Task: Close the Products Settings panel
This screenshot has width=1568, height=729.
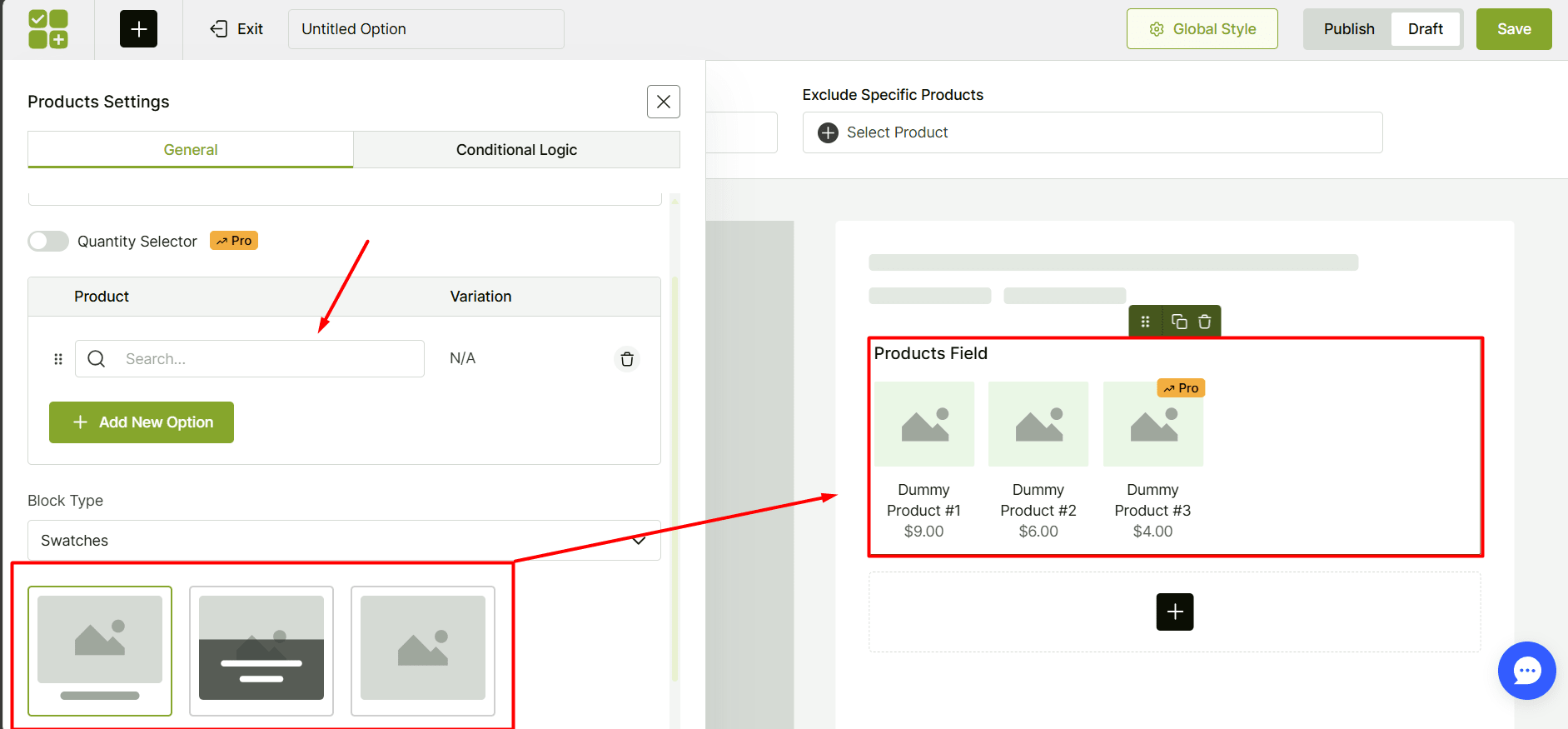Action: (x=664, y=102)
